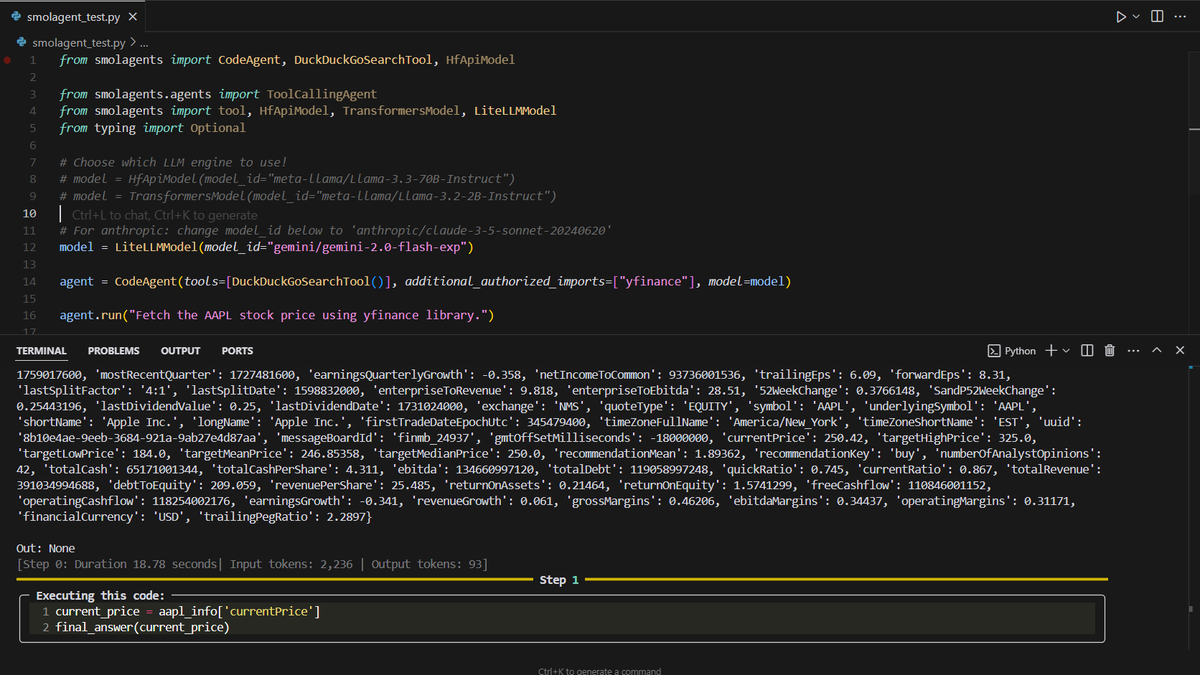Switch to PORTS panel tab

(x=237, y=351)
